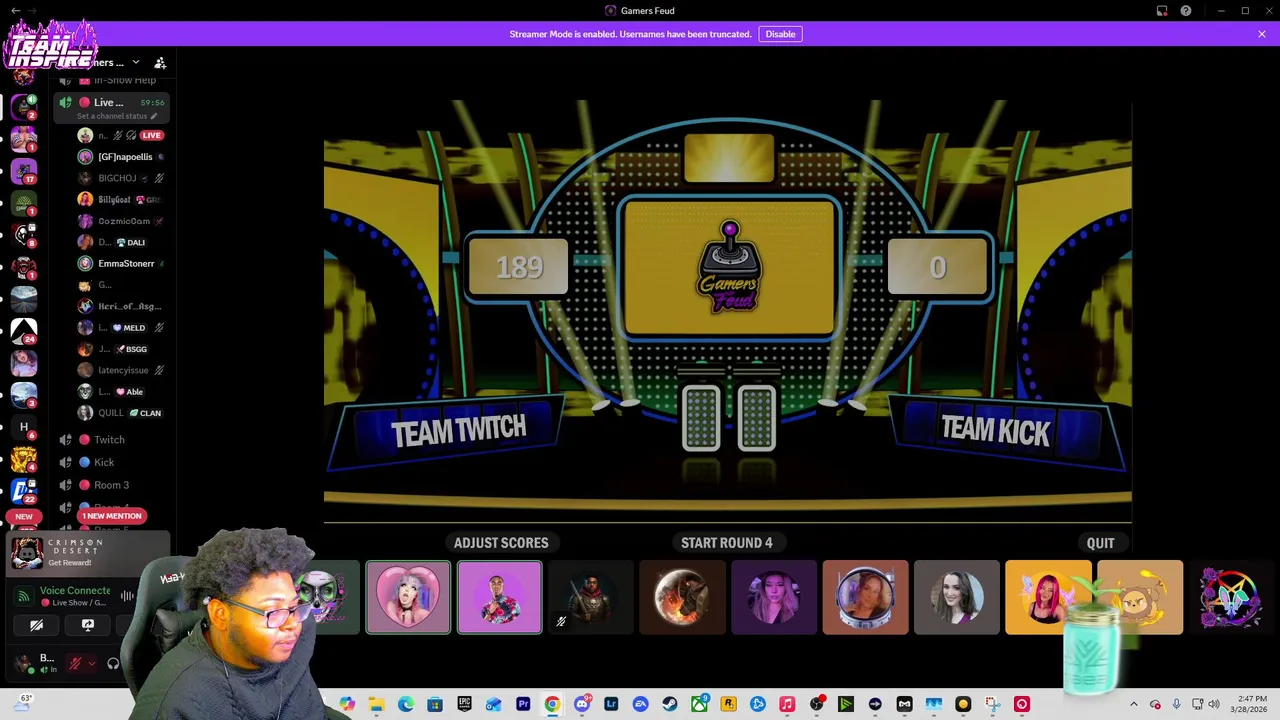The width and height of the screenshot is (1280, 720).
Task: Click the Gamers Feud center logo
Action: 729,268
